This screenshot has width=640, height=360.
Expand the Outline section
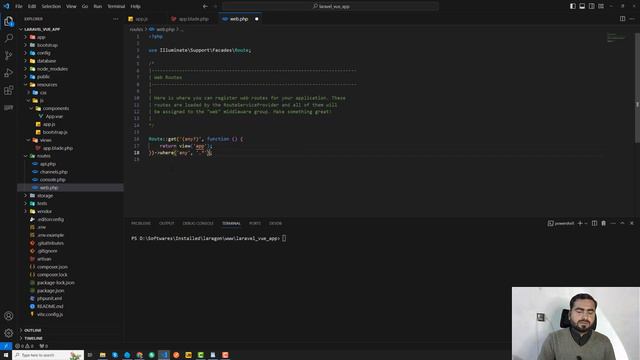(x=33, y=330)
